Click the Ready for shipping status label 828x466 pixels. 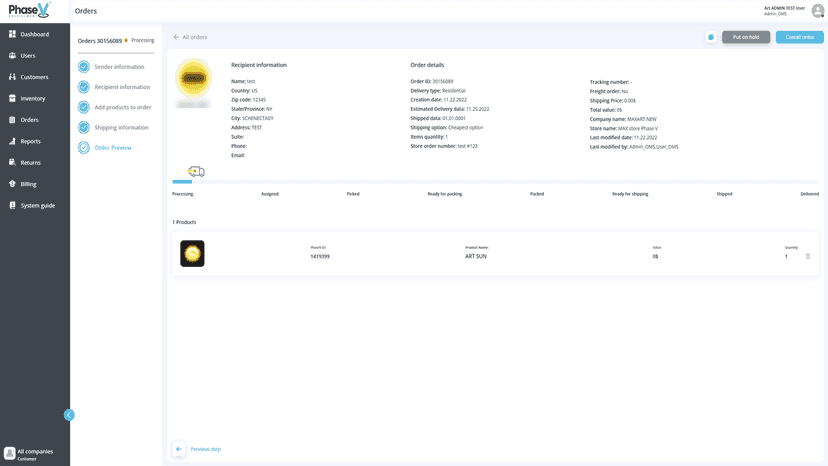(x=630, y=194)
